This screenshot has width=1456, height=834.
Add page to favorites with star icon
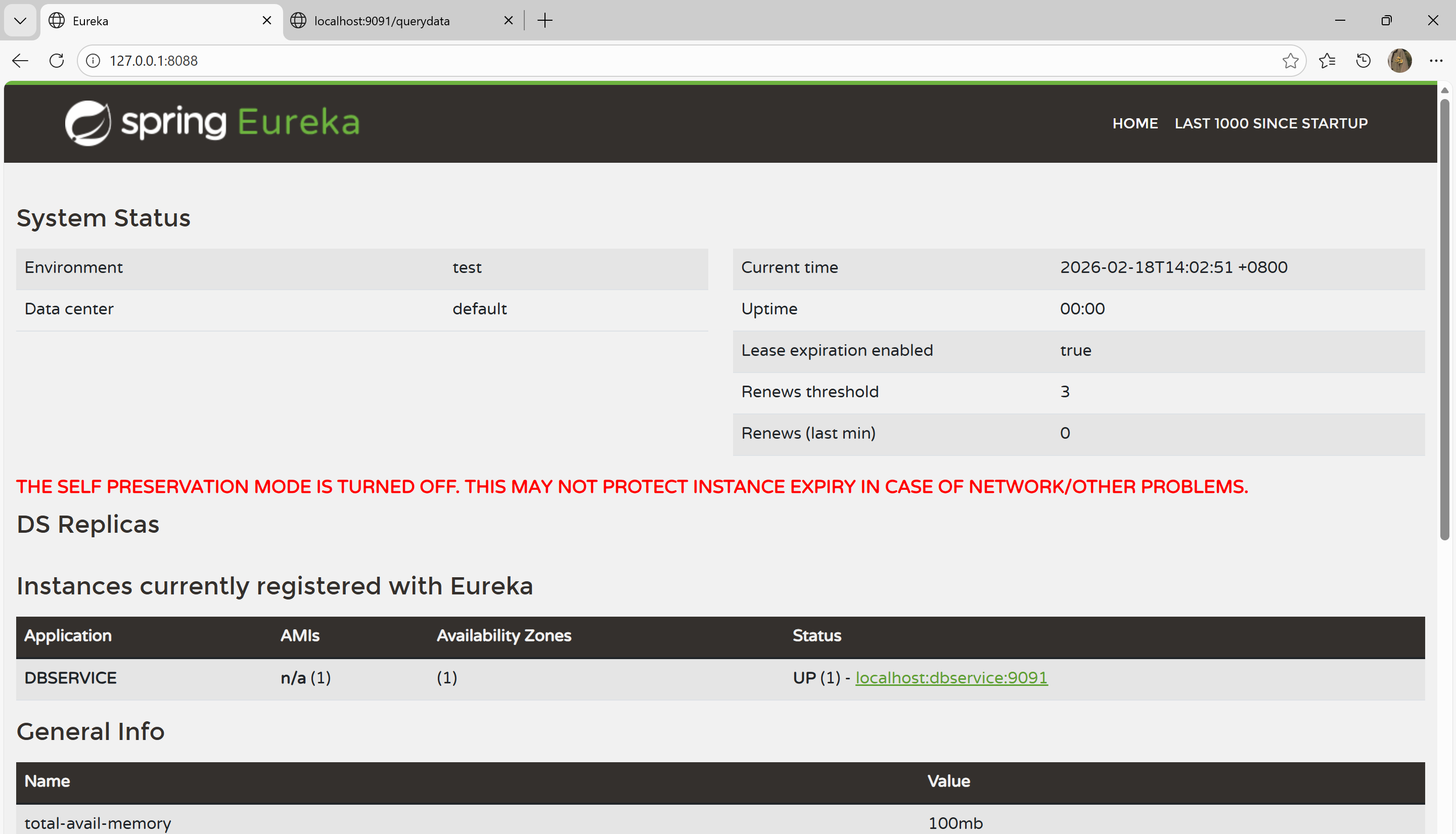click(1290, 61)
